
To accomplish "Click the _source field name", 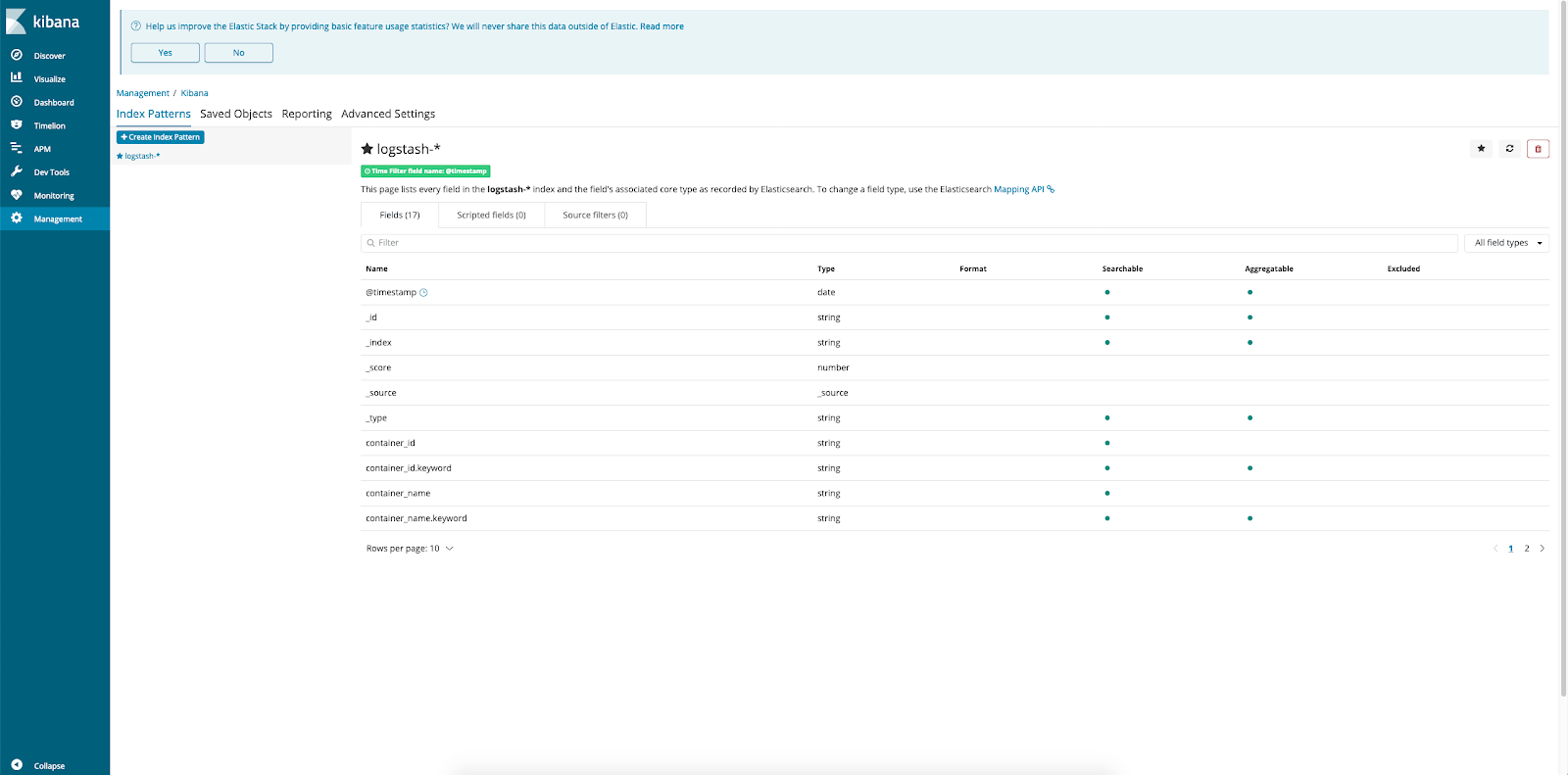I will click(381, 393).
